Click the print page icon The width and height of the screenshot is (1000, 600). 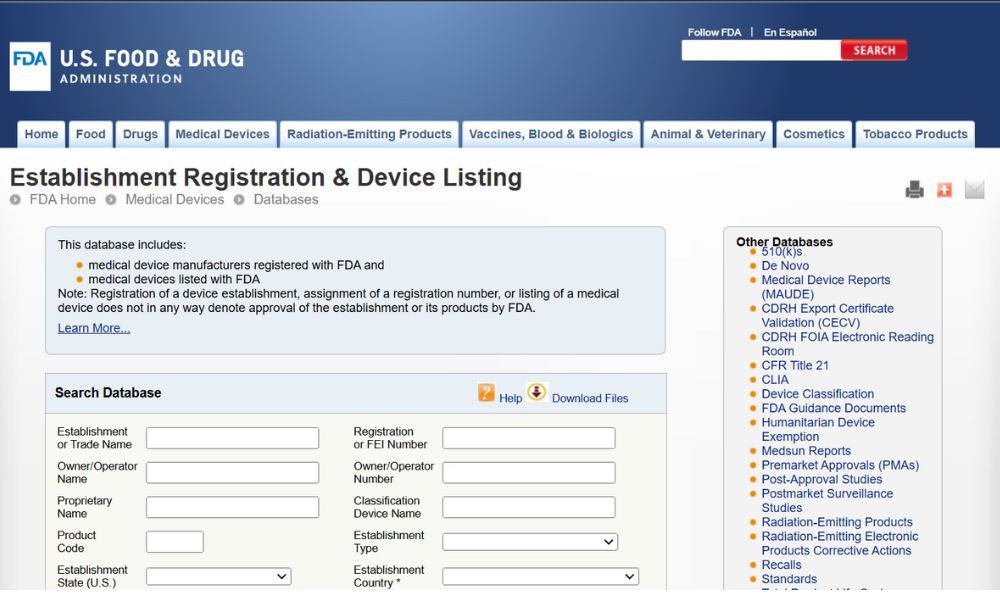pyautogui.click(x=915, y=189)
